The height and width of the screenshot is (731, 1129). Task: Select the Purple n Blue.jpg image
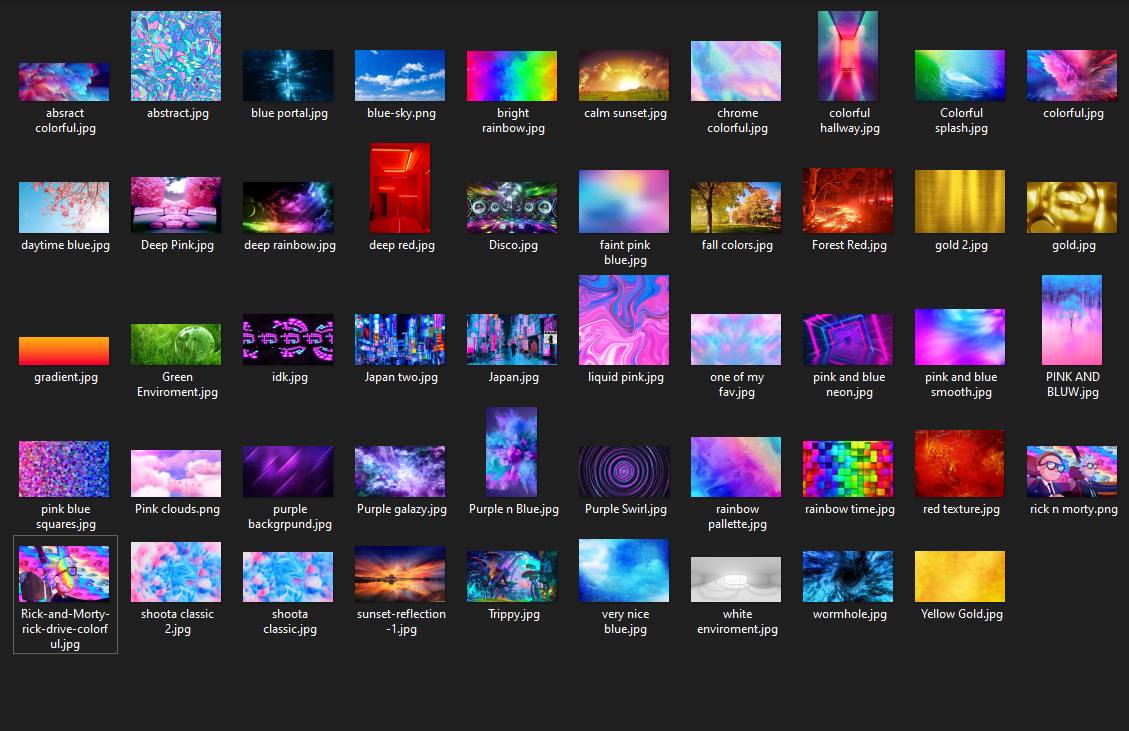512,452
